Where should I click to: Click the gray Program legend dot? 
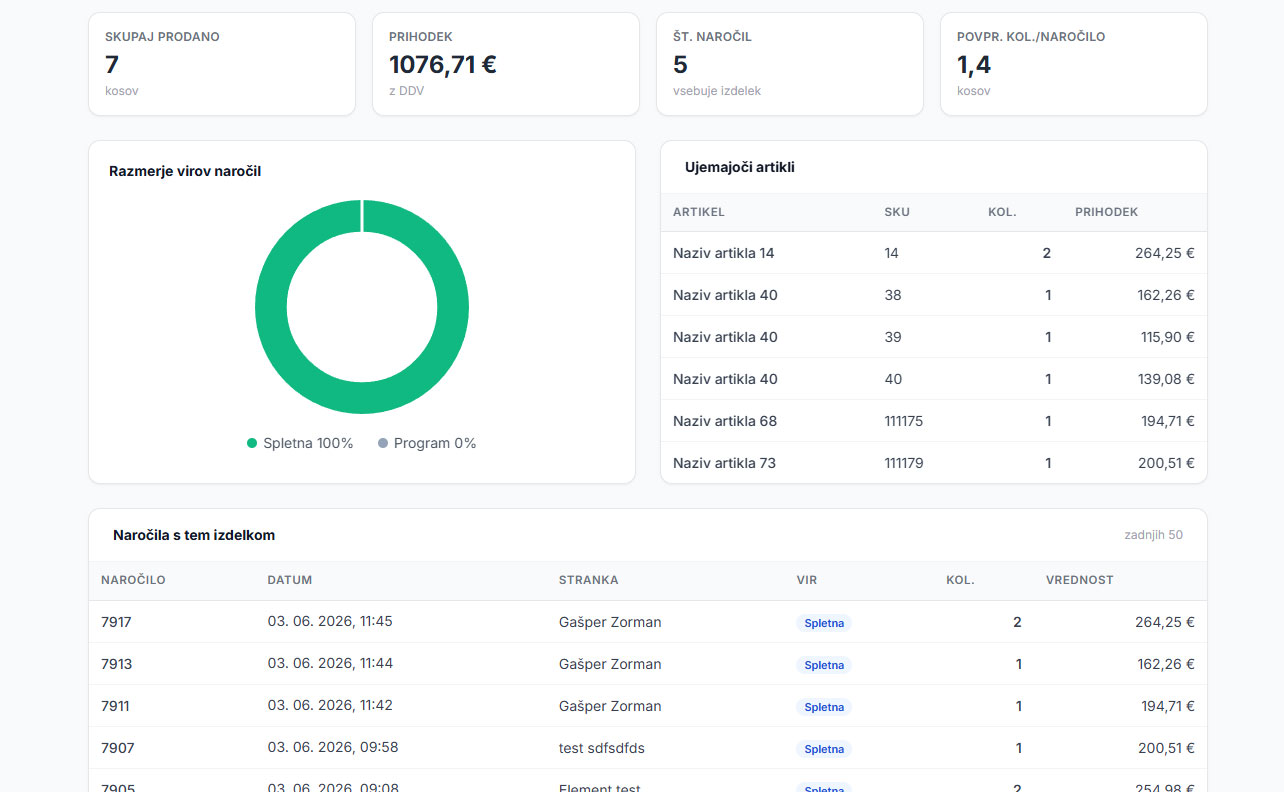pyautogui.click(x=383, y=443)
